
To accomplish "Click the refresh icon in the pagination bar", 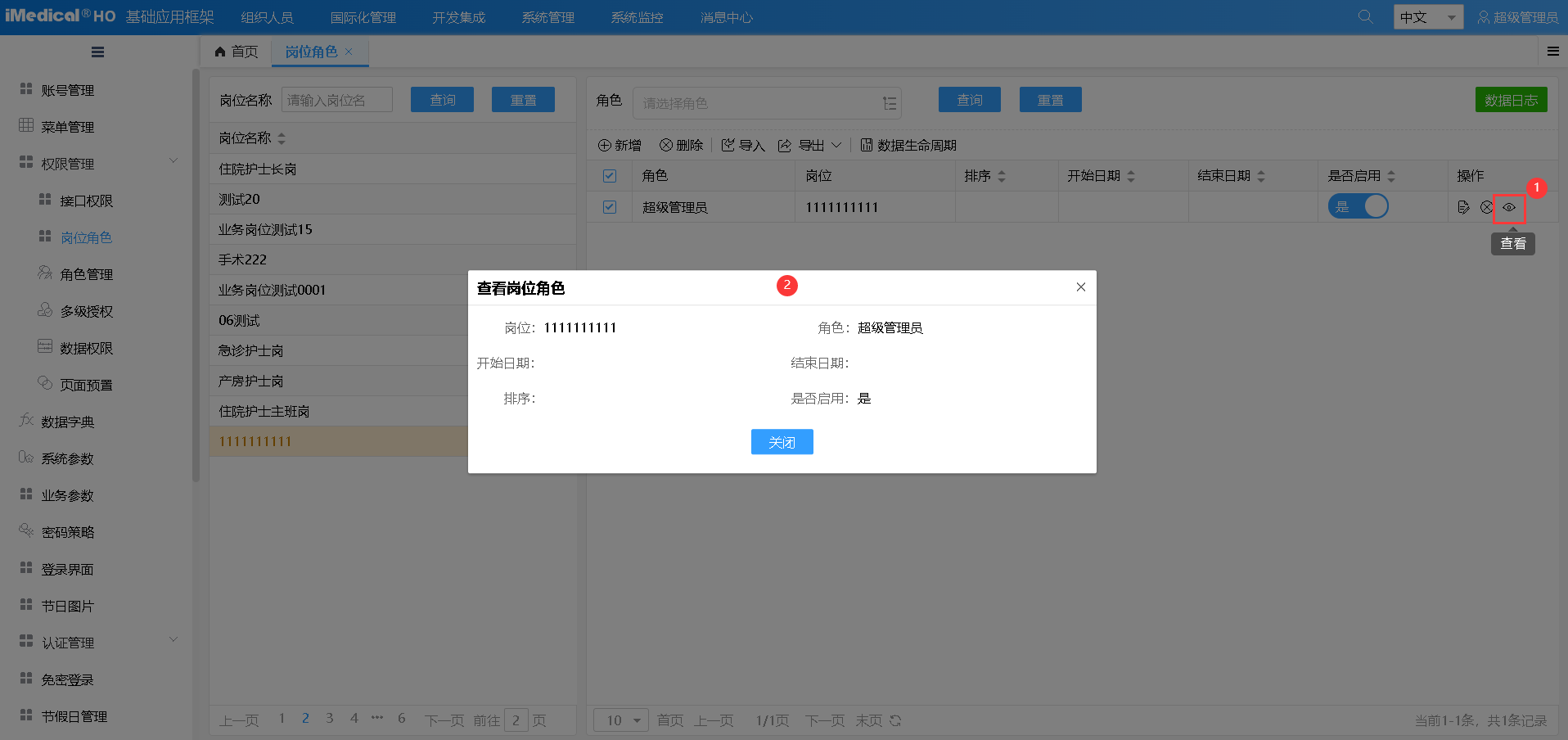I will pos(895,721).
